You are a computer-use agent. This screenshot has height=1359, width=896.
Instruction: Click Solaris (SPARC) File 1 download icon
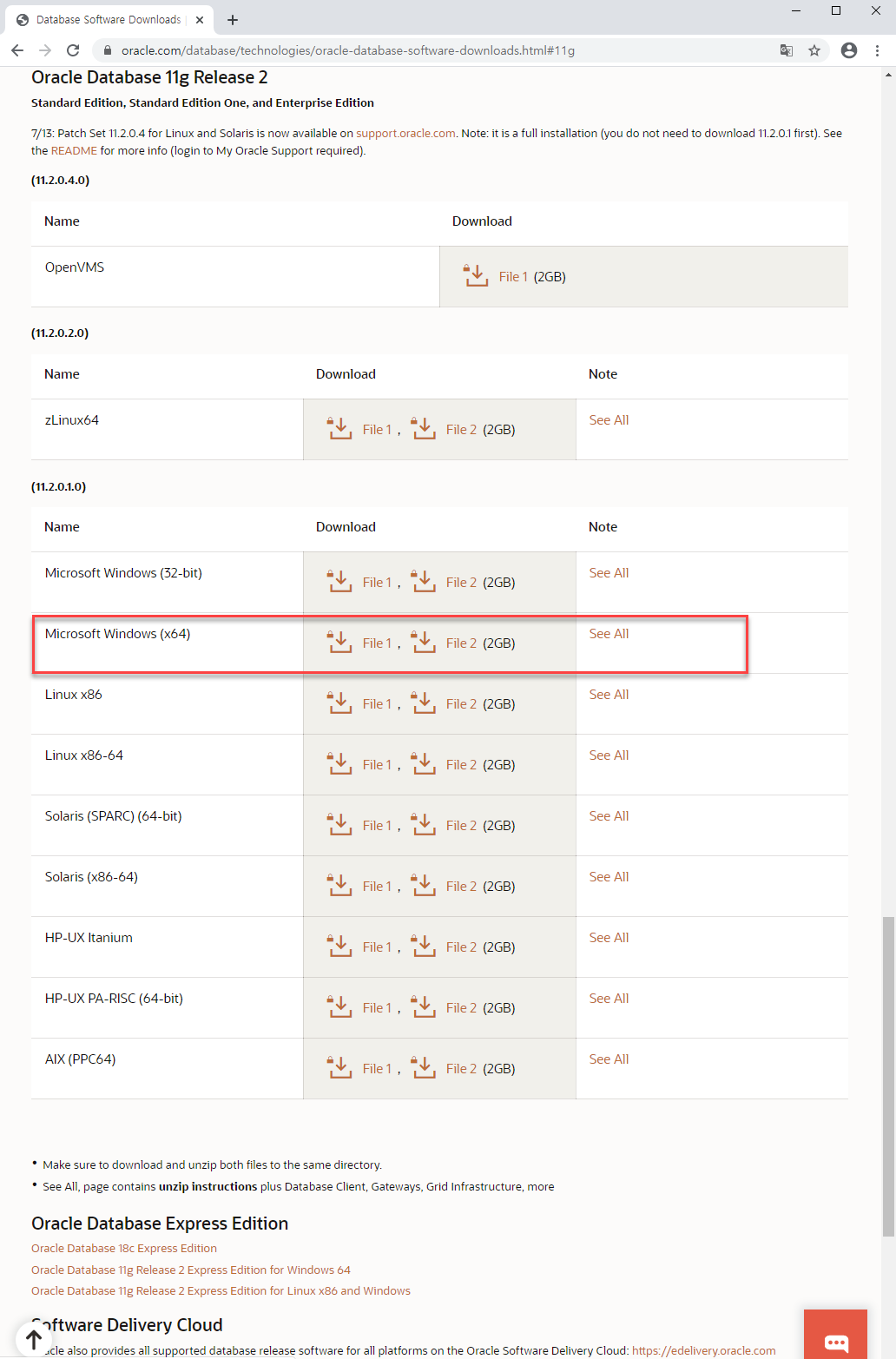pyautogui.click(x=339, y=824)
